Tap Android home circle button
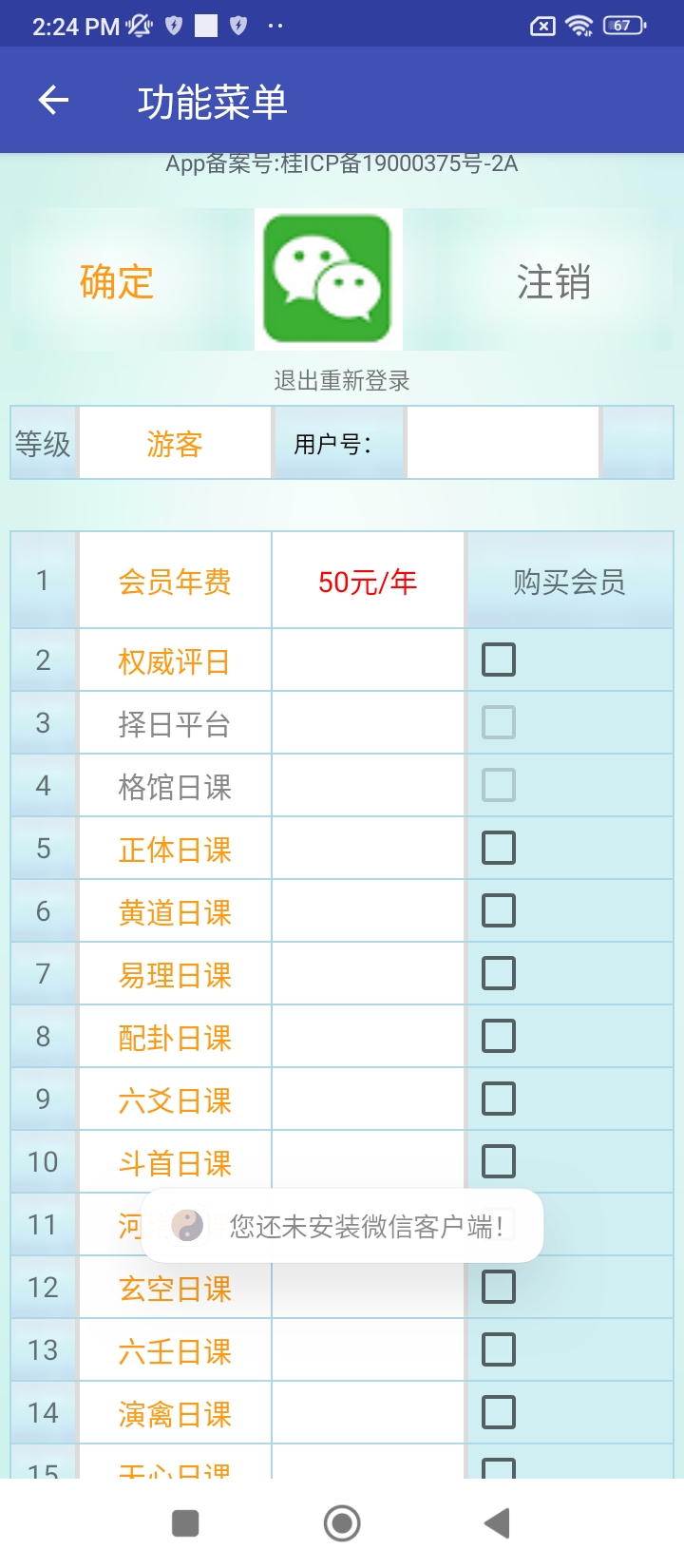The width and height of the screenshot is (684, 1568). [342, 1523]
